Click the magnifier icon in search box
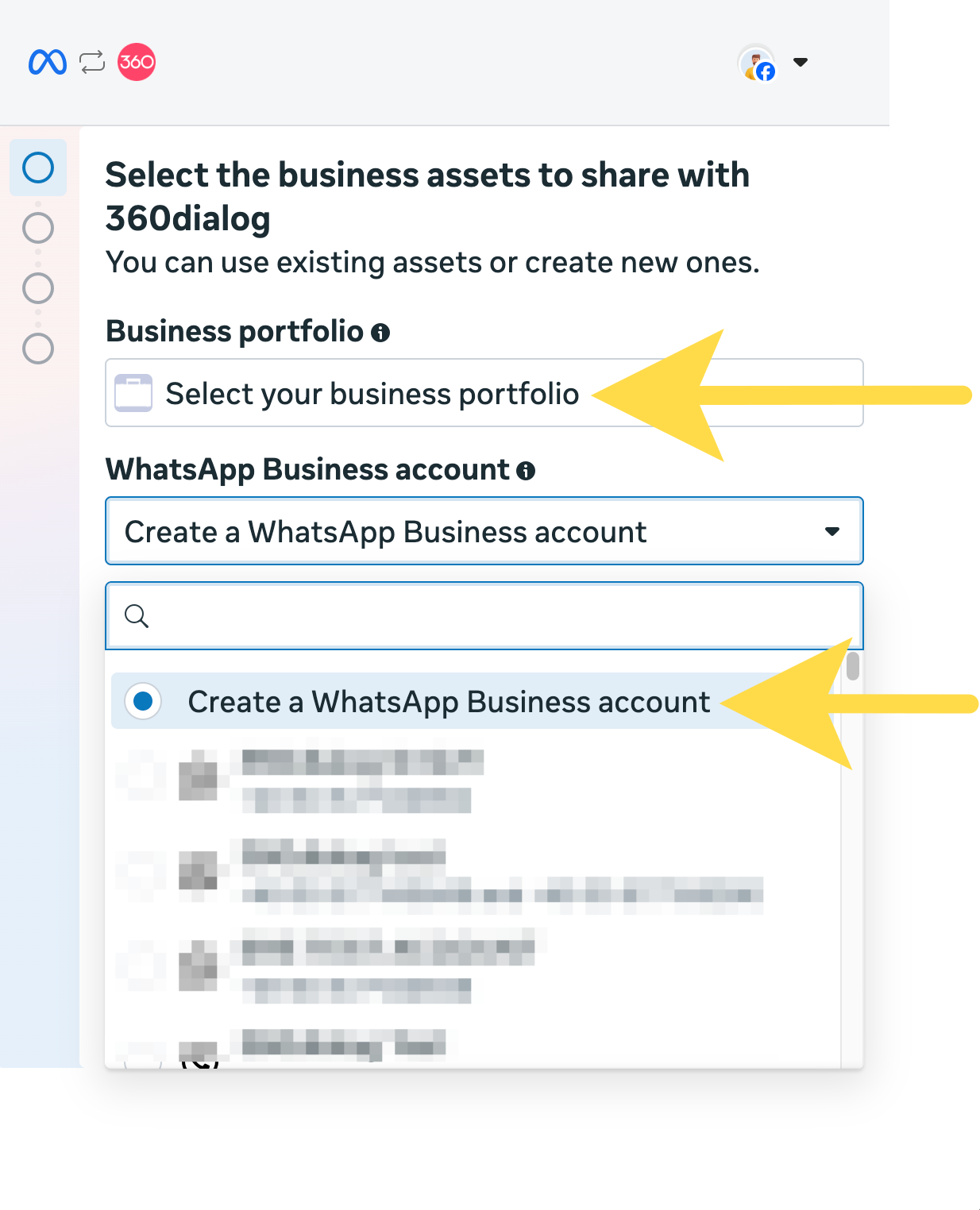The width and height of the screenshot is (980, 1210). [x=137, y=616]
